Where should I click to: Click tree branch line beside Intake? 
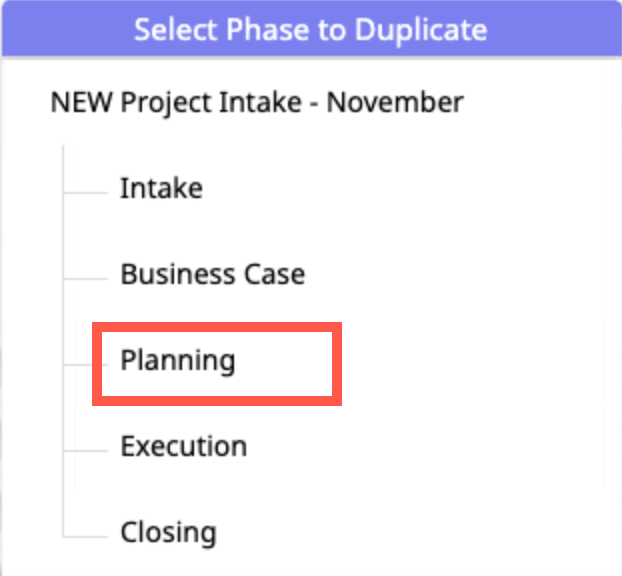click(x=86, y=190)
